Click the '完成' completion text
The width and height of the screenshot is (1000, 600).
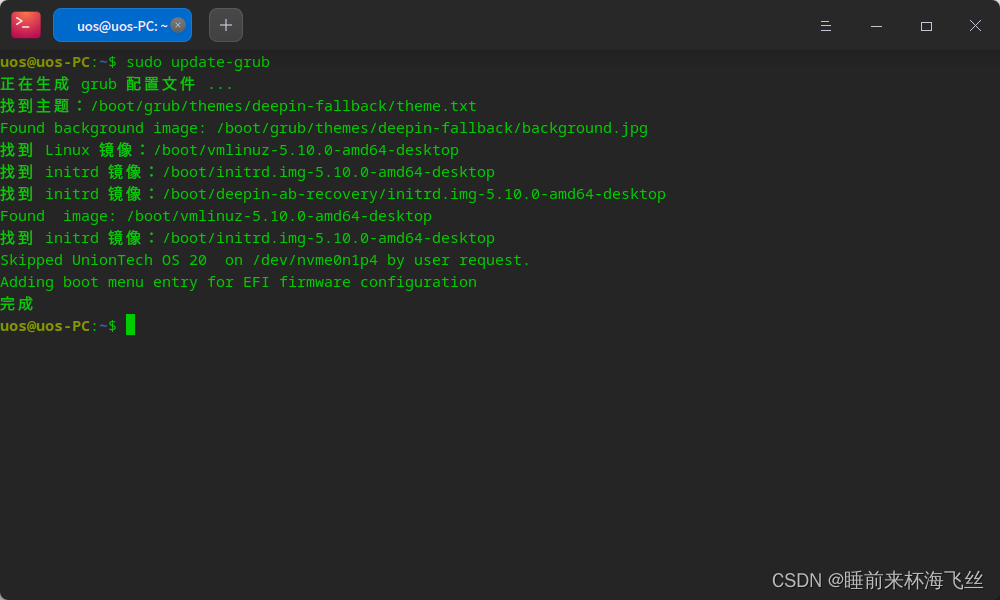tap(17, 304)
